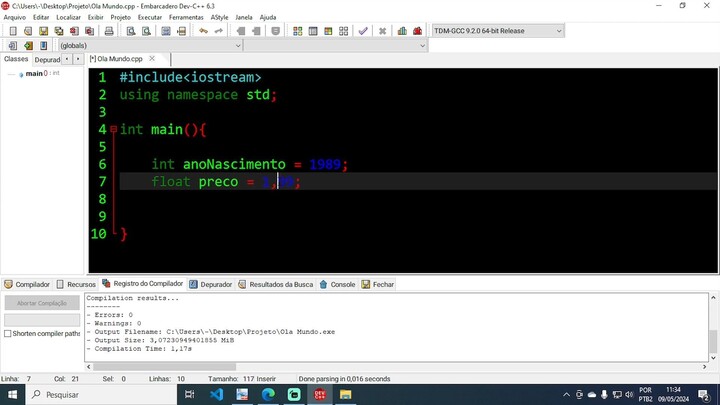Open the Exibir menu
The height and width of the screenshot is (405, 720).
[96, 17]
